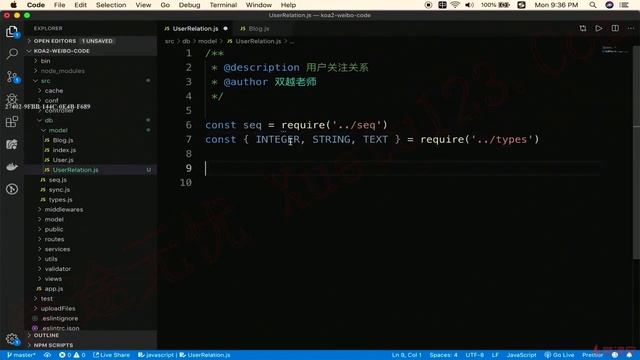
Task: Open seq.js in the file tree
Action: [x=91, y=180]
